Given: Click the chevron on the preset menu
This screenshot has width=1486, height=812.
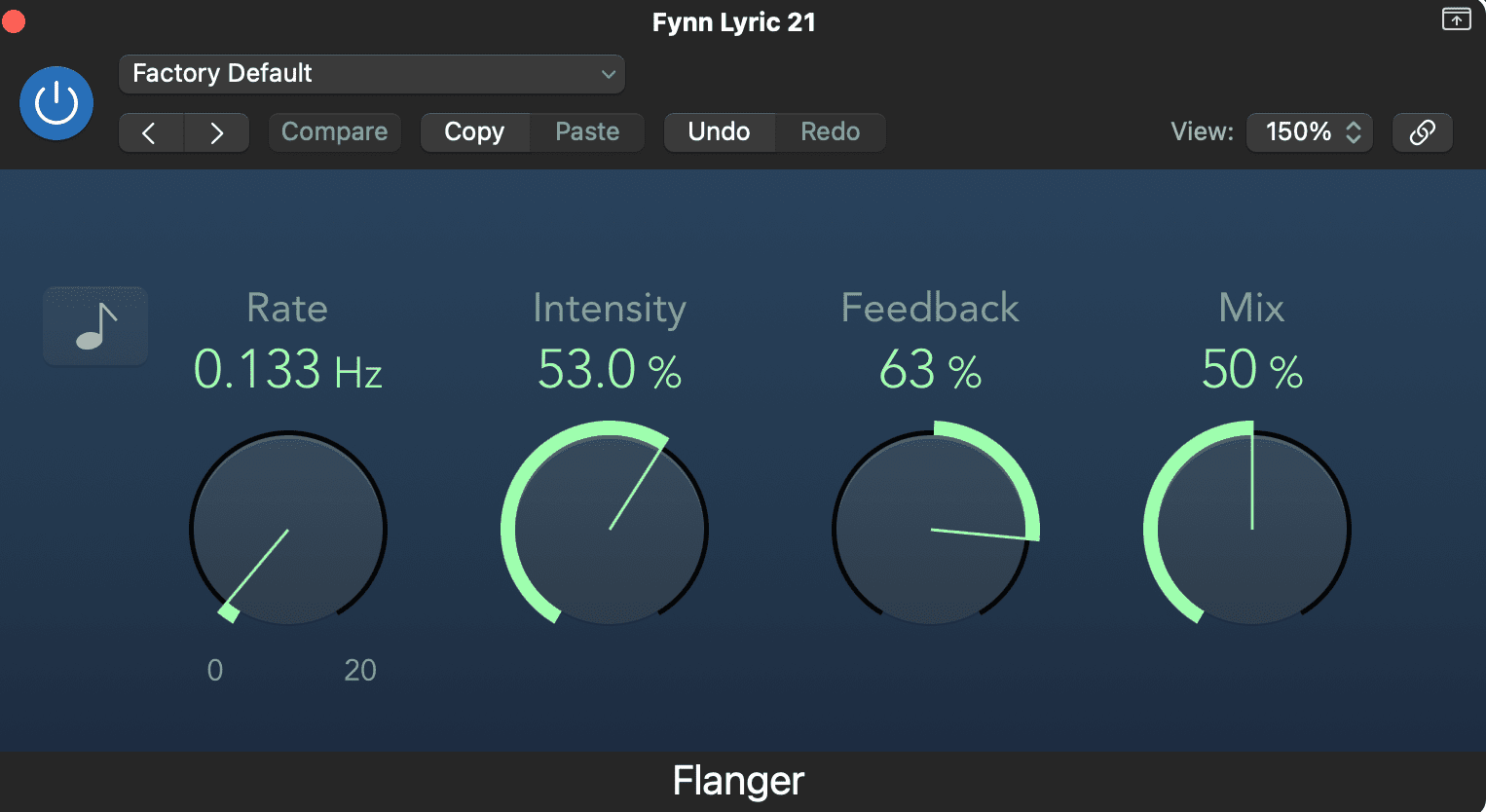Looking at the screenshot, I should (x=609, y=74).
